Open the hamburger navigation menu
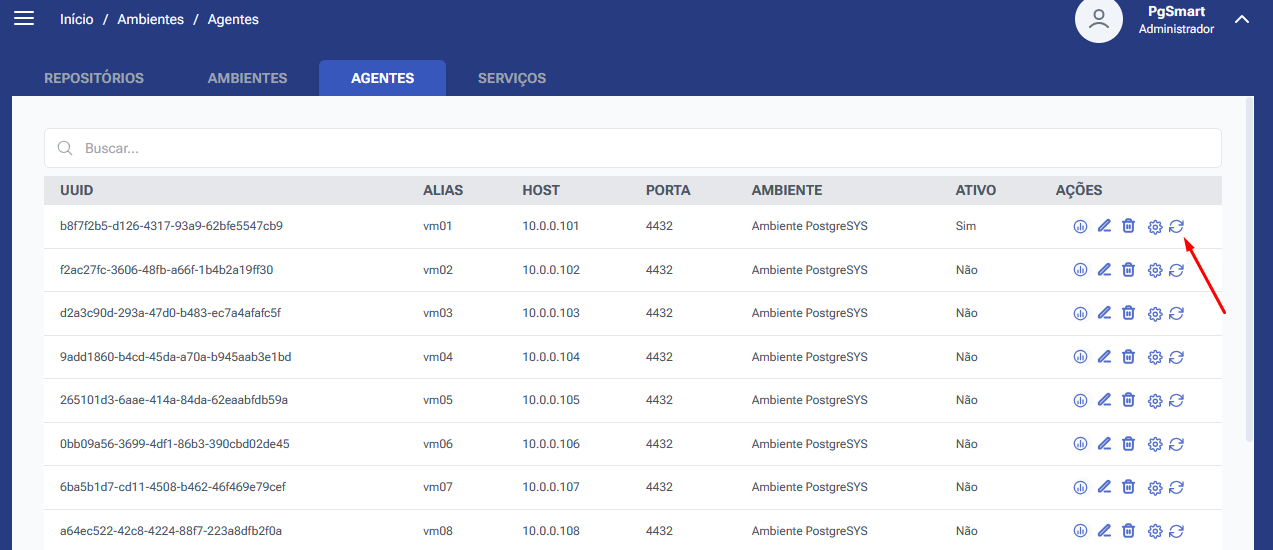 (23, 19)
